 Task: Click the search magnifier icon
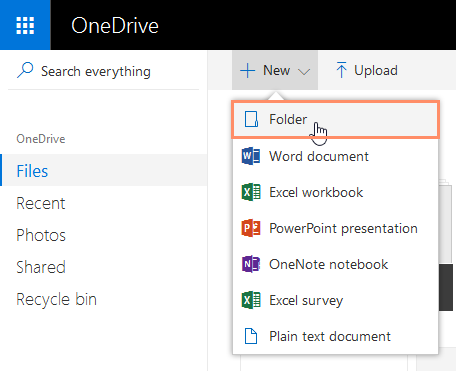tap(25, 70)
